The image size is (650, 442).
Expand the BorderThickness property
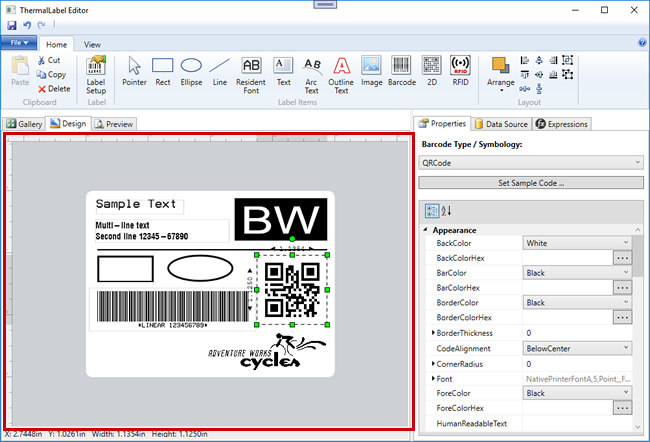tap(433, 332)
